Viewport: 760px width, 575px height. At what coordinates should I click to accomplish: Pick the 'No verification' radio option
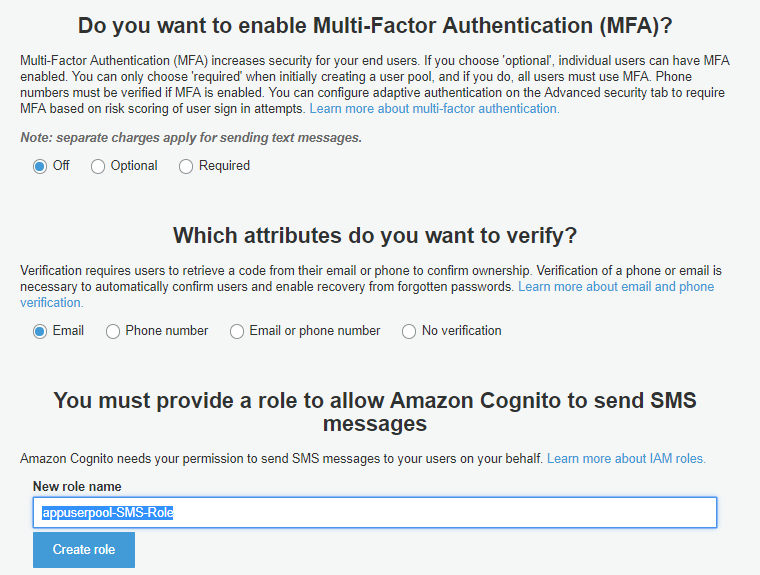[409, 331]
